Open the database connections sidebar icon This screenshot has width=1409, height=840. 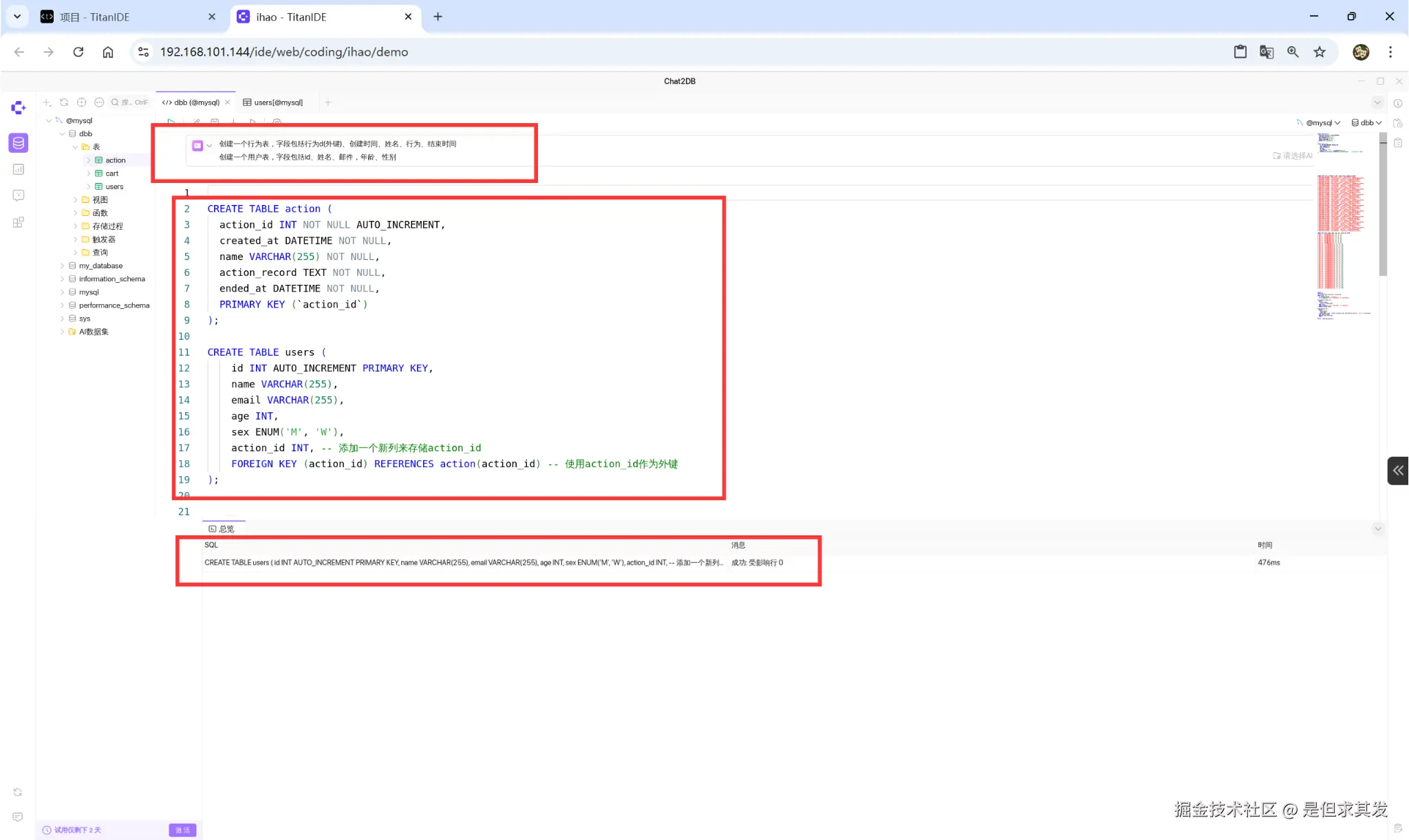point(19,143)
